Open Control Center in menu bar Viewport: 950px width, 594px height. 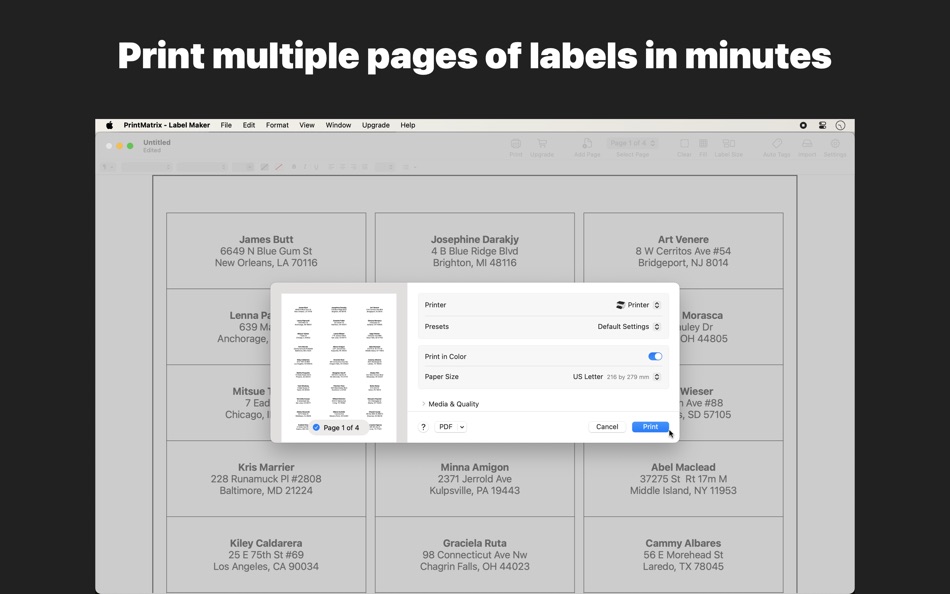(x=822, y=125)
